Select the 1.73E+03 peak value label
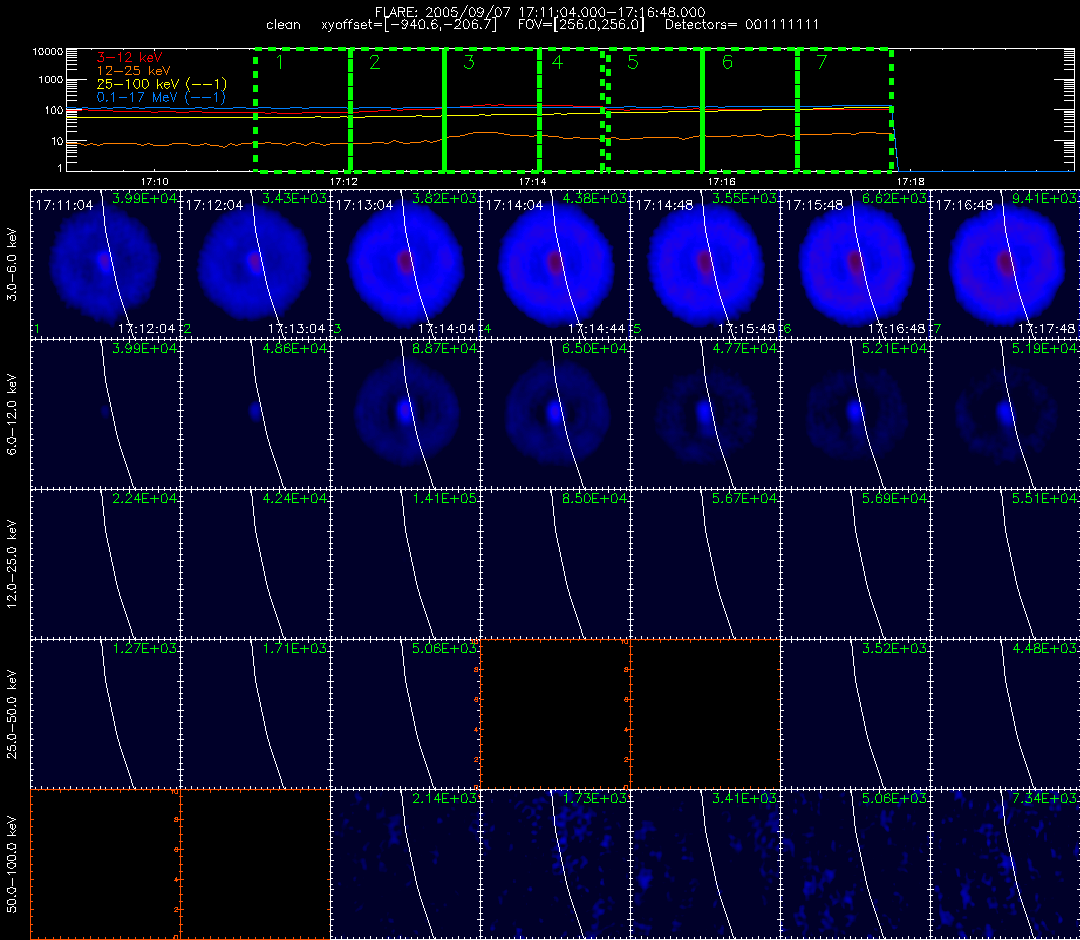Image resolution: width=1080 pixels, height=940 pixels. point(595,798)
